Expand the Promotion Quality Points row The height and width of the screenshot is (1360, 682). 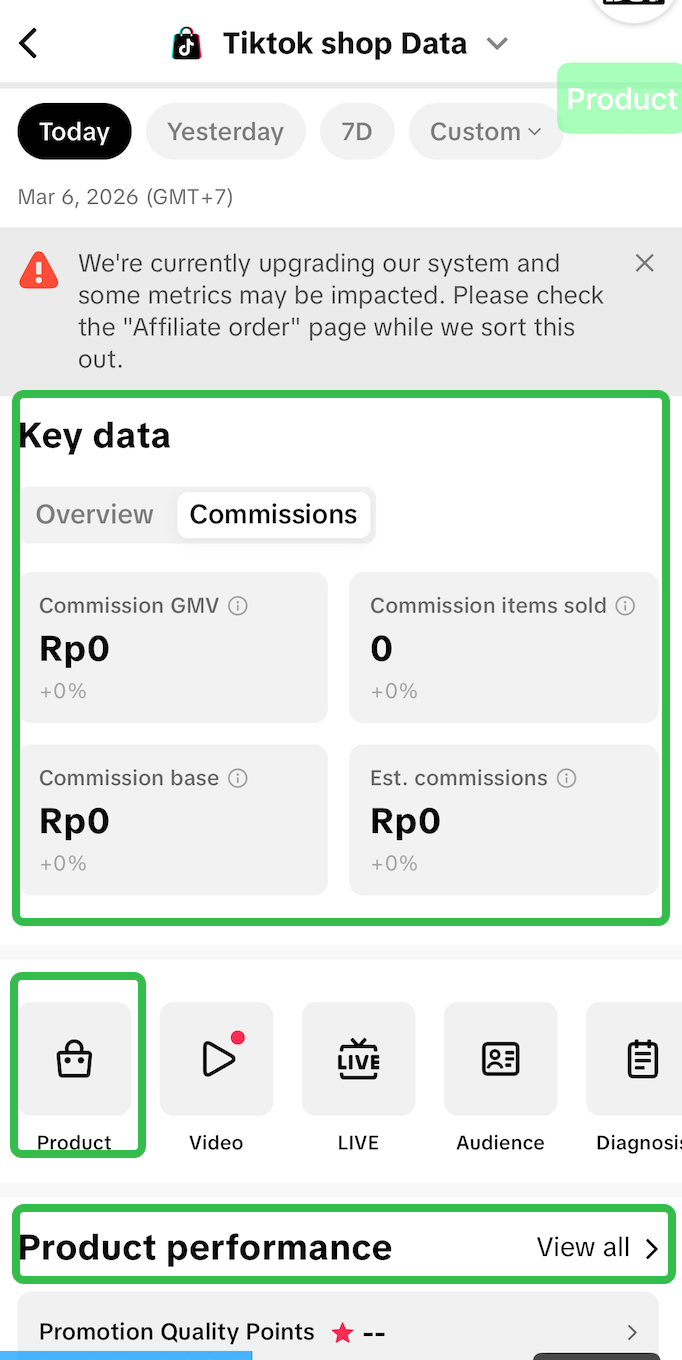[631, 1332]
